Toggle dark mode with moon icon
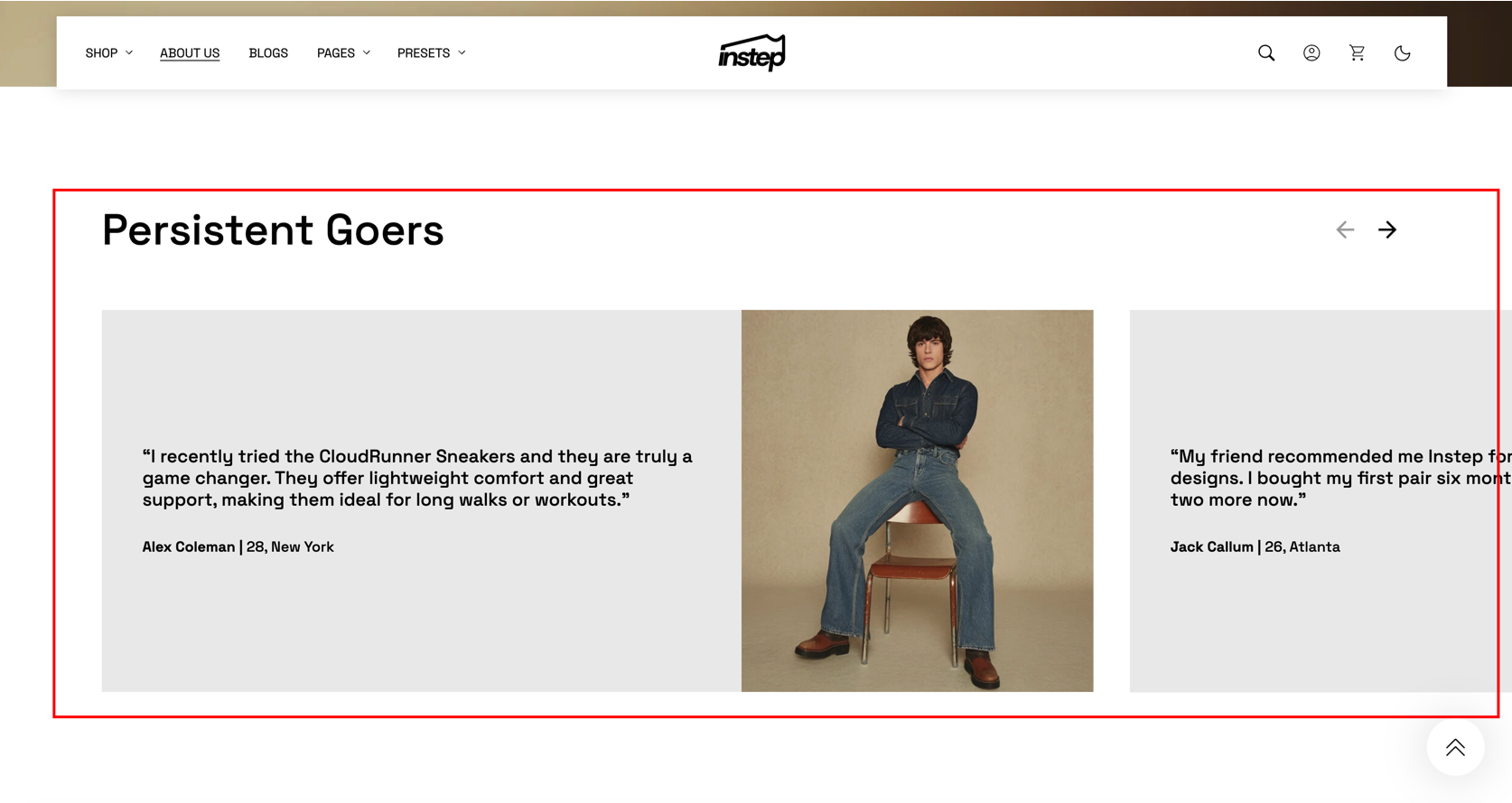The width and height of the screenshot is (1512, 803). [1402, 53]
